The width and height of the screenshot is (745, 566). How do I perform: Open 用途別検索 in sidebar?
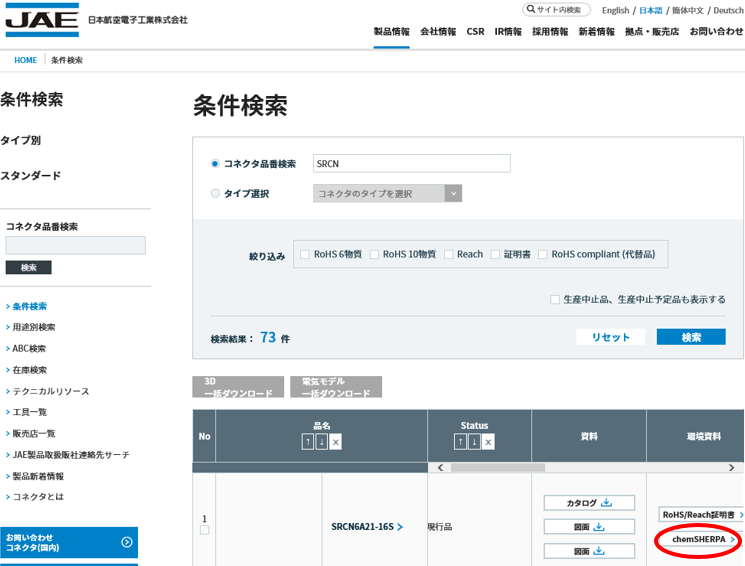pyautogui.click(x=33, y=327)
